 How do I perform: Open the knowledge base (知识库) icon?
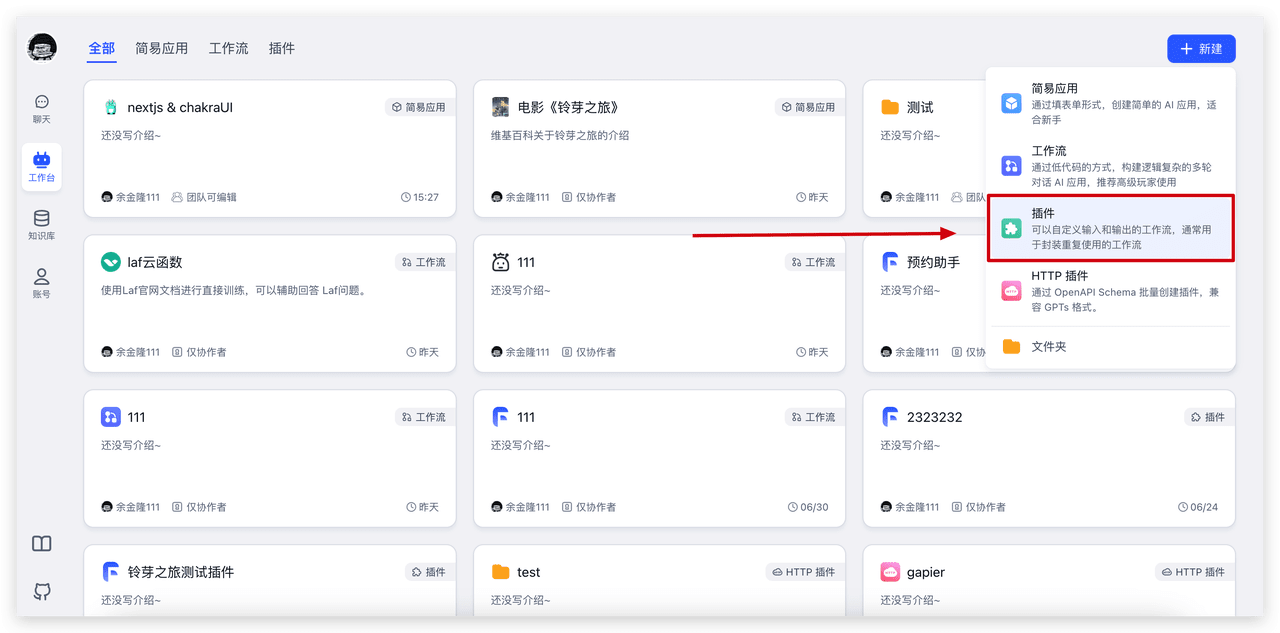(41, 225)
